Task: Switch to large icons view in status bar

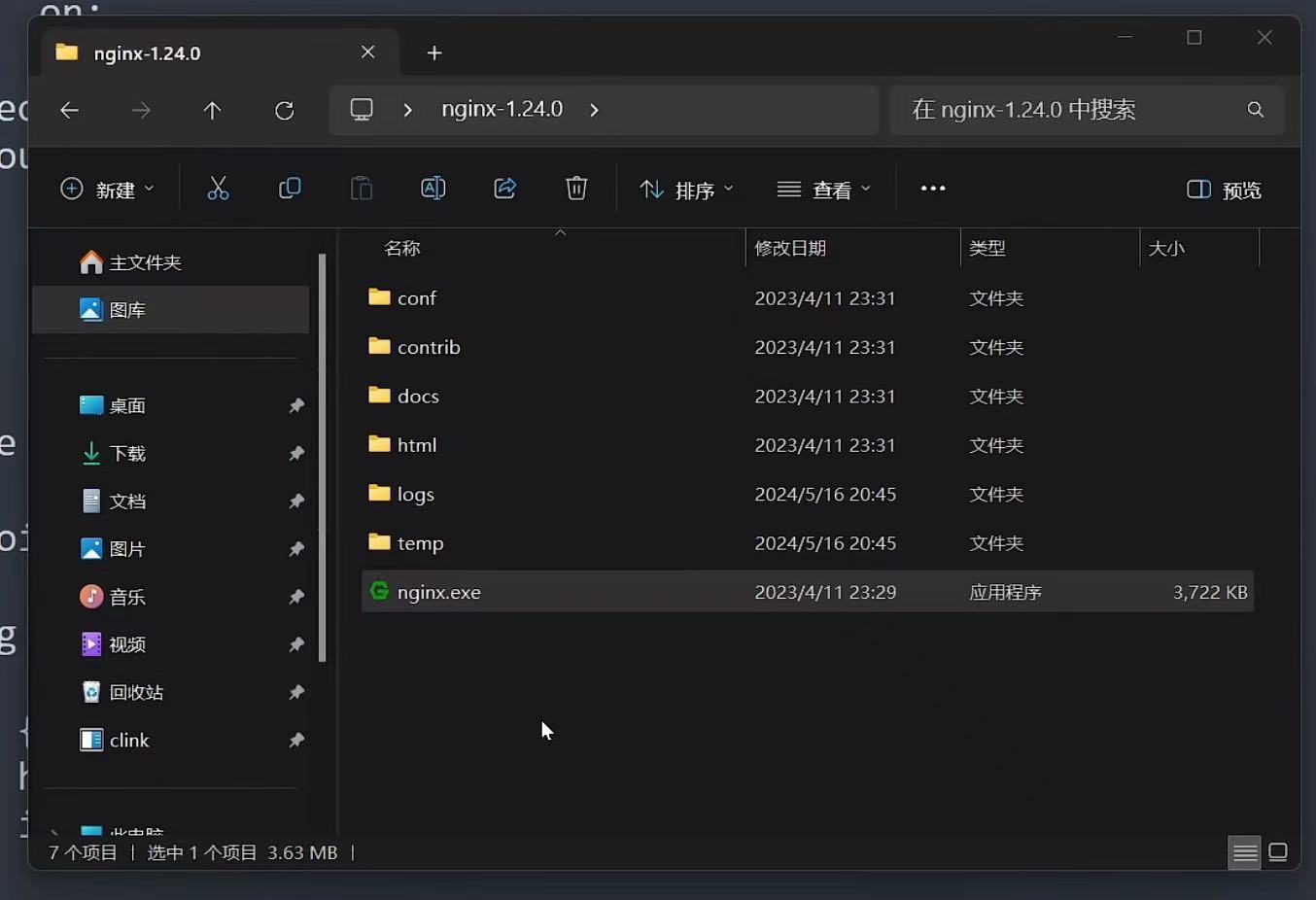Action: (x=1278, y=852)
